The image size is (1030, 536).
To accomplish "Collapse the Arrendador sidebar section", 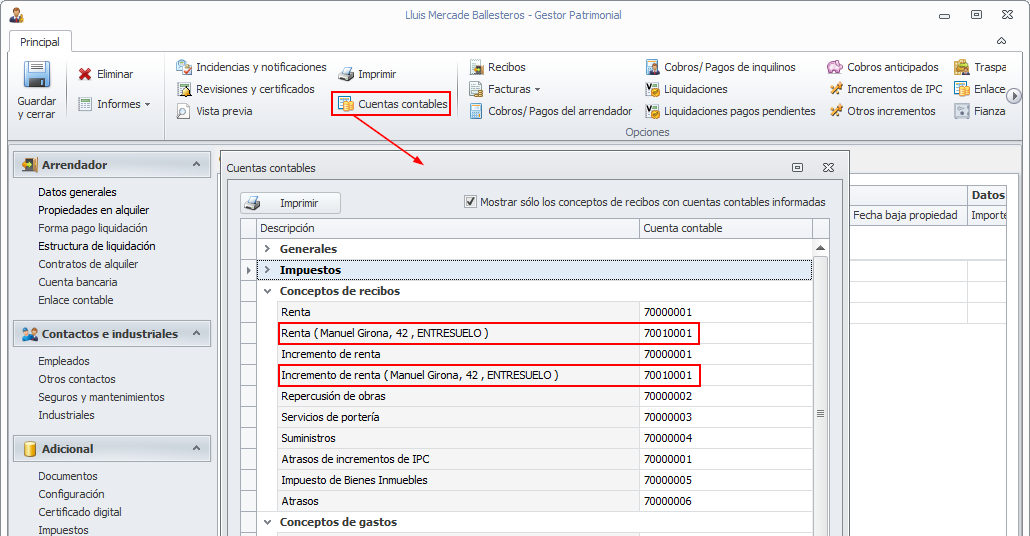I will pos(196,164).
